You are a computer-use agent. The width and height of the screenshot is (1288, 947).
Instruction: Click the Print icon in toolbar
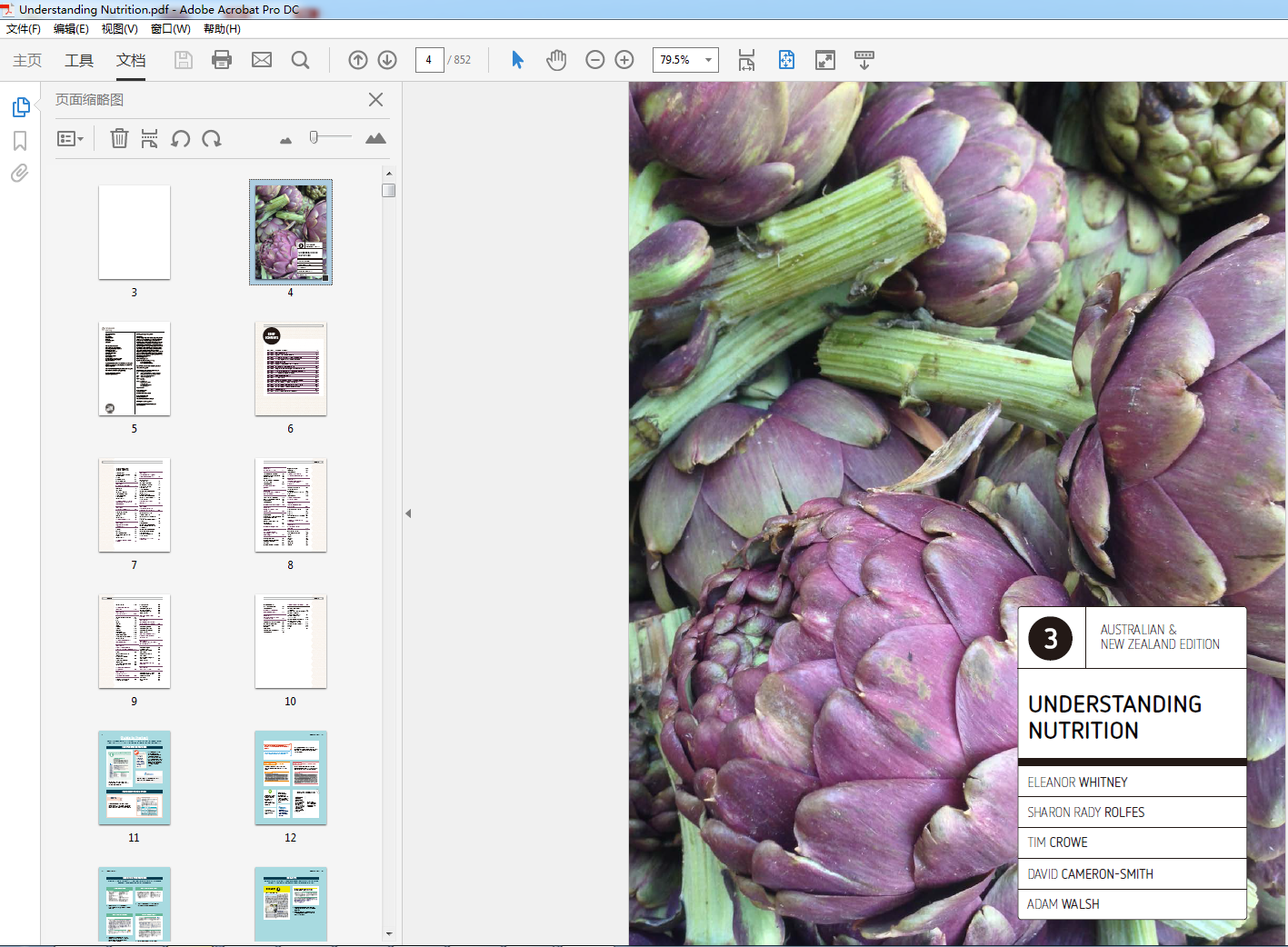click(222, 60)
